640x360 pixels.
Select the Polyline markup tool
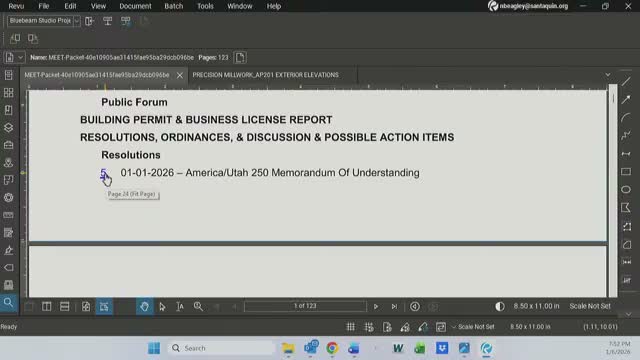(x=626, y=136)
